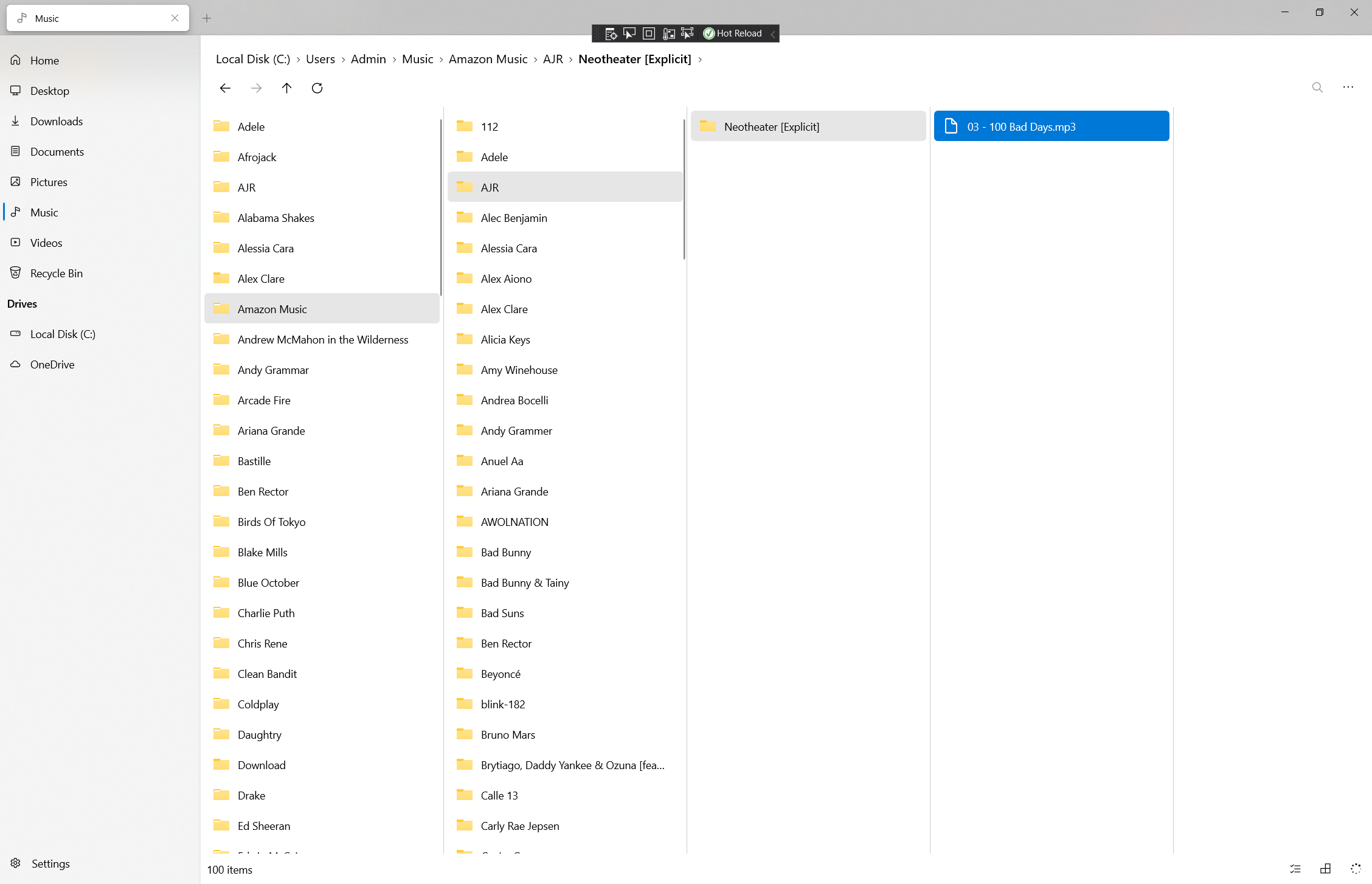Click the stacked squares layout icon
Image resolution: width=1372 pixels, height=884 pixels.
(x=1326, y=869)
